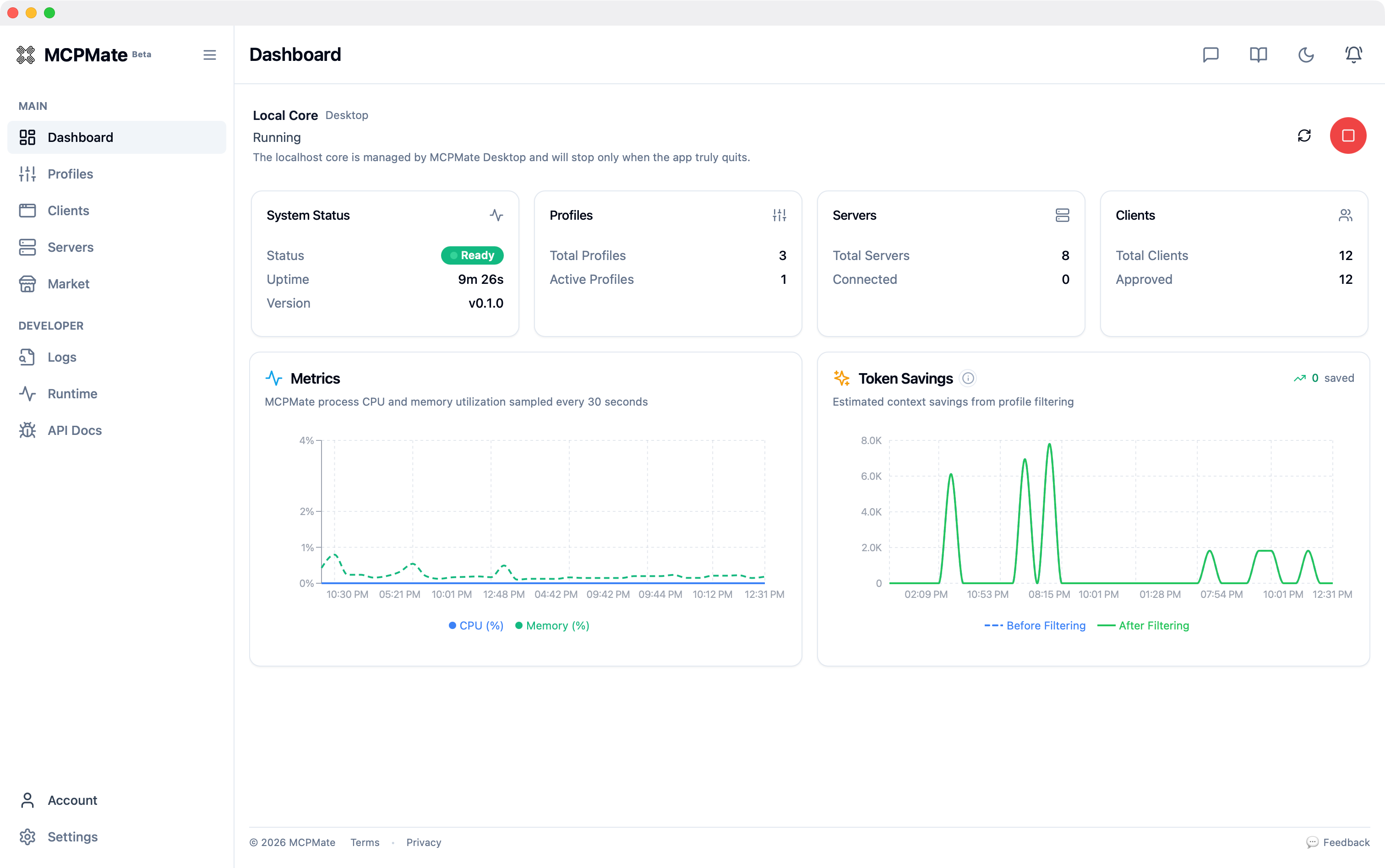Screen dimensions: 1385x868
Task: Click the Profiles sliders icon in sidebar
Action: pos(27,174)
